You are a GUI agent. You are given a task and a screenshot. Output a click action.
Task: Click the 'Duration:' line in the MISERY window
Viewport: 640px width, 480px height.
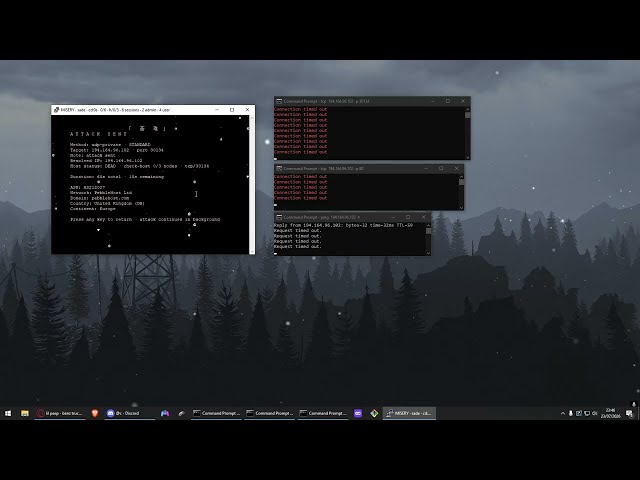117,177
